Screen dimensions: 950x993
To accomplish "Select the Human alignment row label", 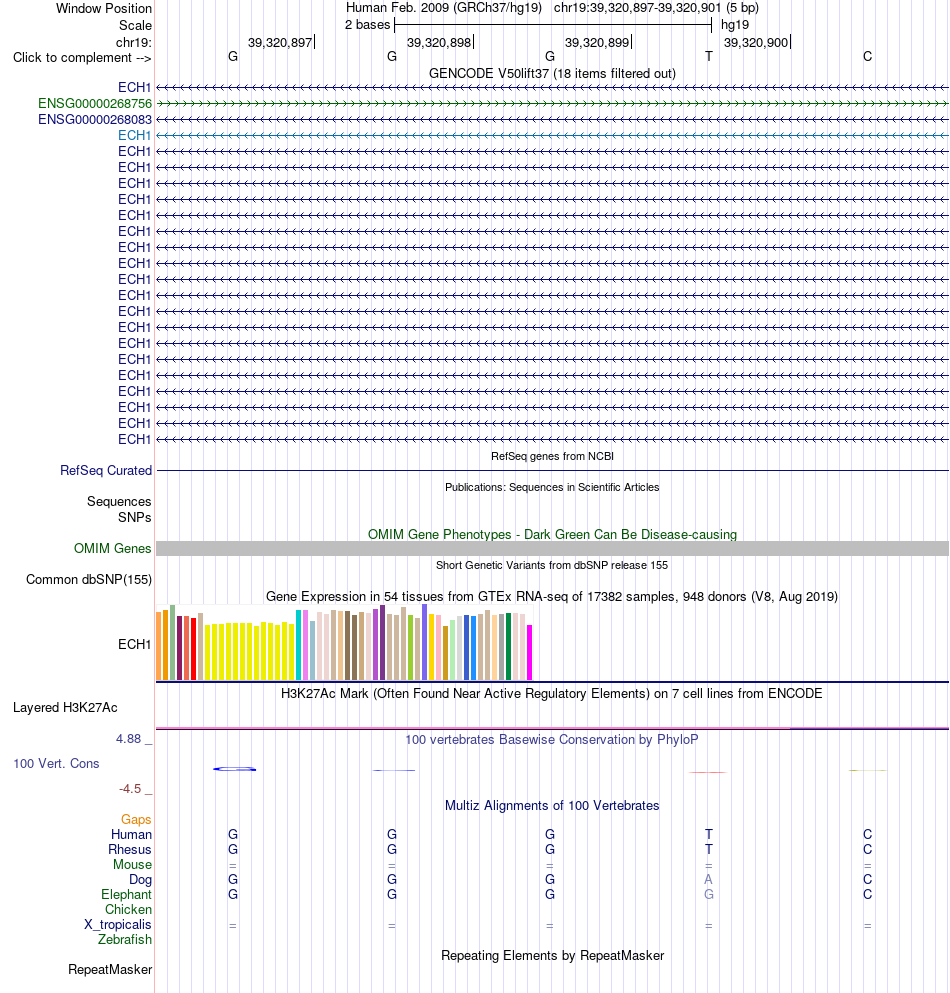I will [x=131, y=835].
